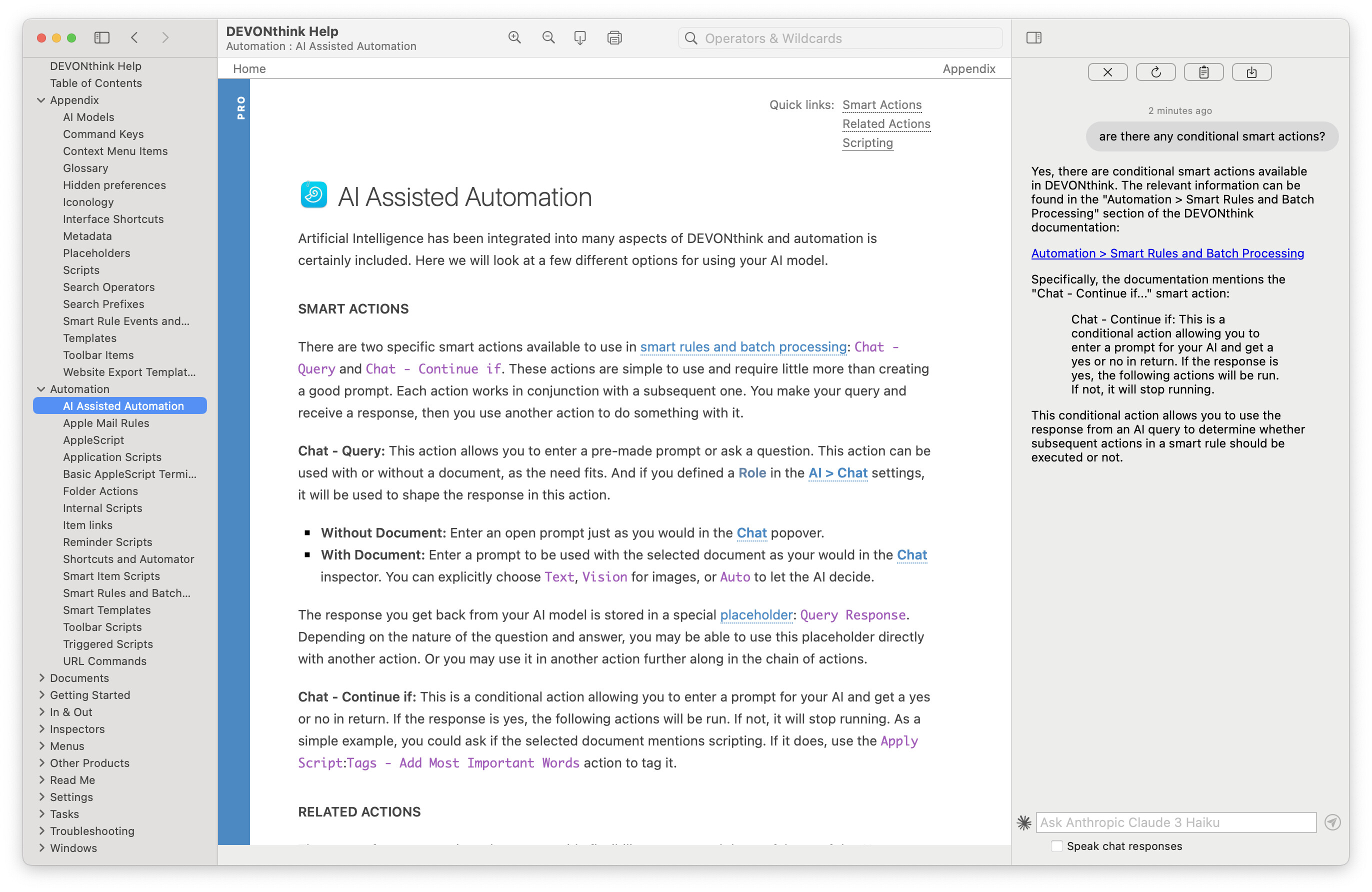Collapse the Automation section

pos(41,389)
